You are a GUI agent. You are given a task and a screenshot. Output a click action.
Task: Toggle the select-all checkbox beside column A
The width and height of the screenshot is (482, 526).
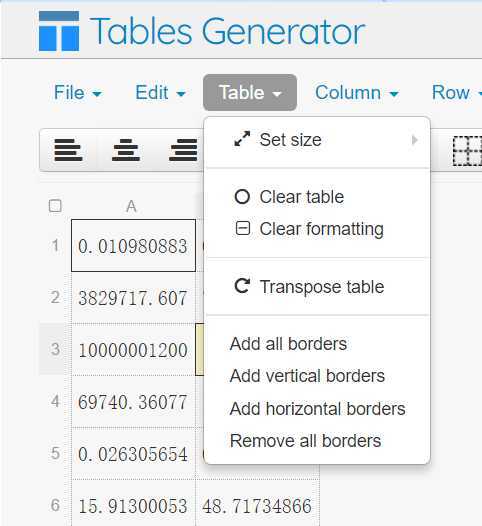55,206
